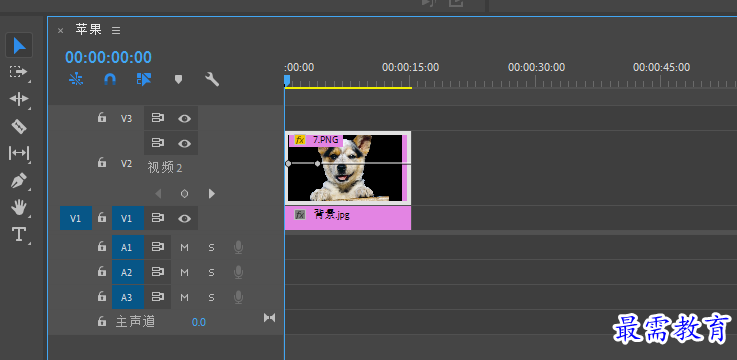Screen dimensions: 737x360
Task: Toggle nest sequence insert mode icon
Action: point(76,79)
